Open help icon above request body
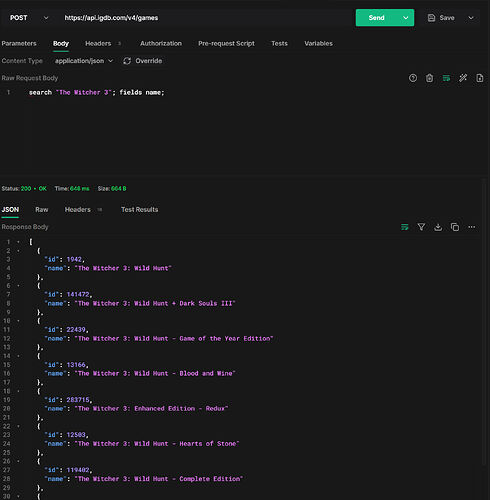The image size is (490, 500). (x=413, y=78)
